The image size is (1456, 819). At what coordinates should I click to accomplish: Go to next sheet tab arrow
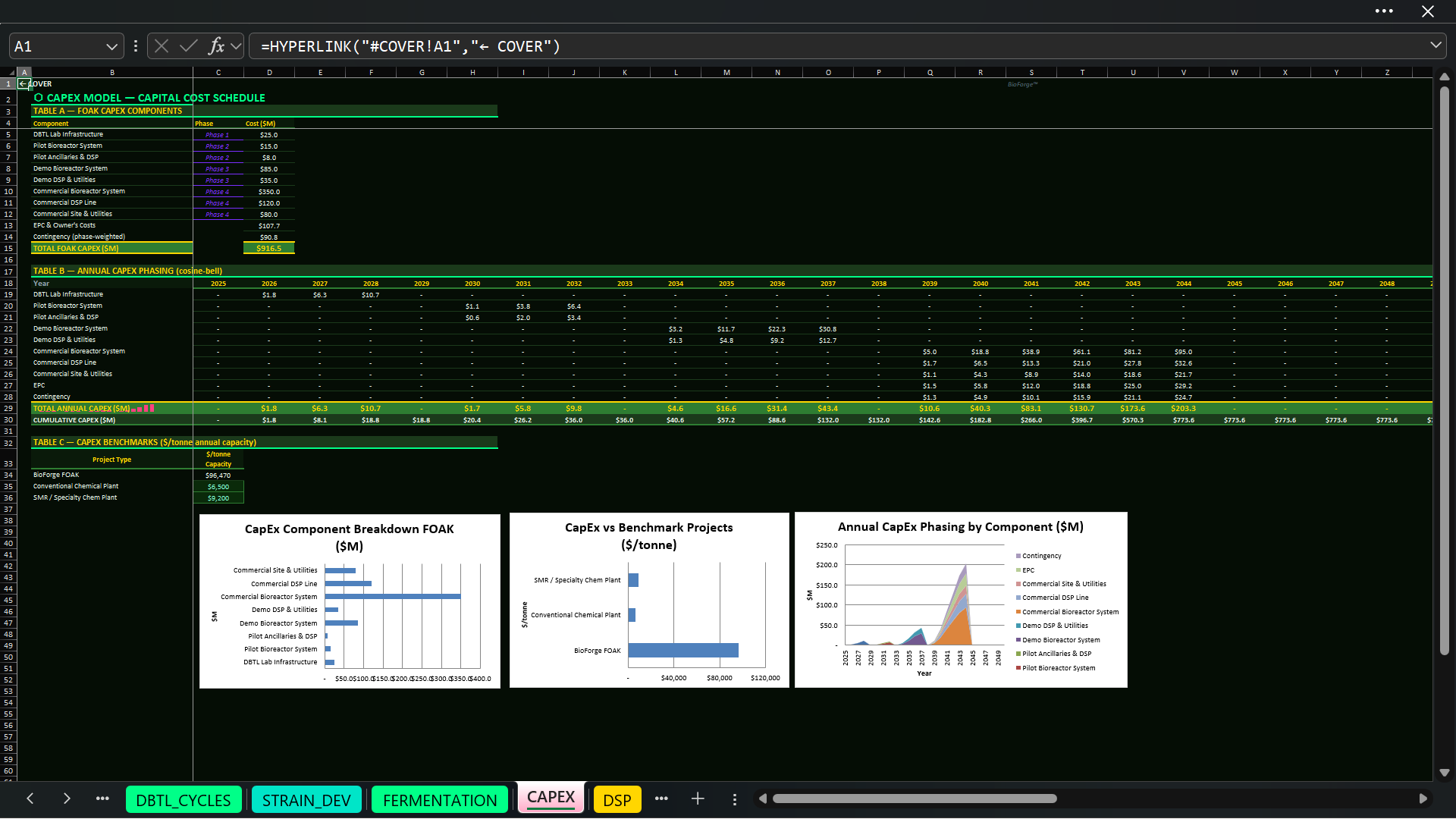(67, 799)
